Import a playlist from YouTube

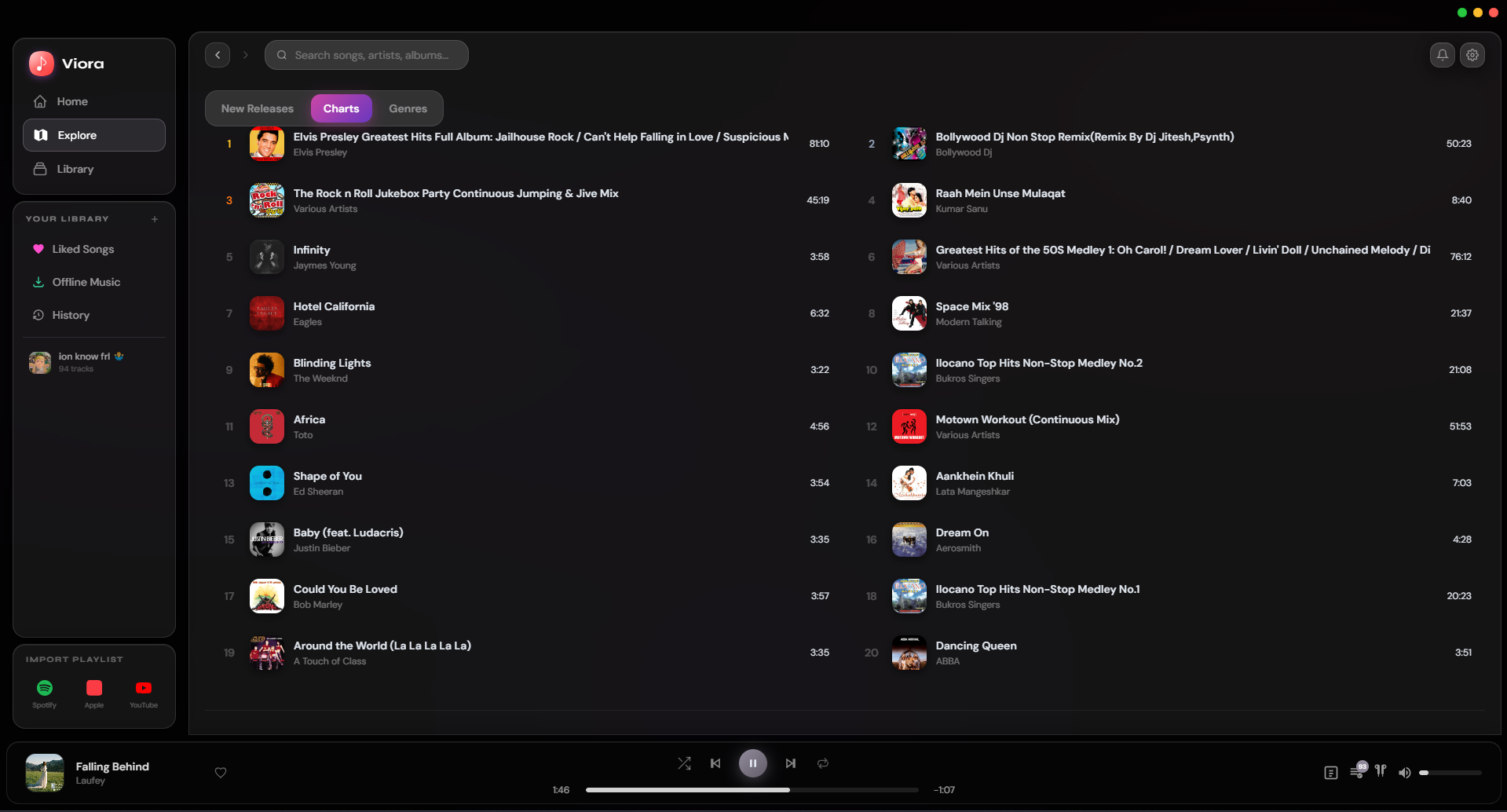point(143,689)
